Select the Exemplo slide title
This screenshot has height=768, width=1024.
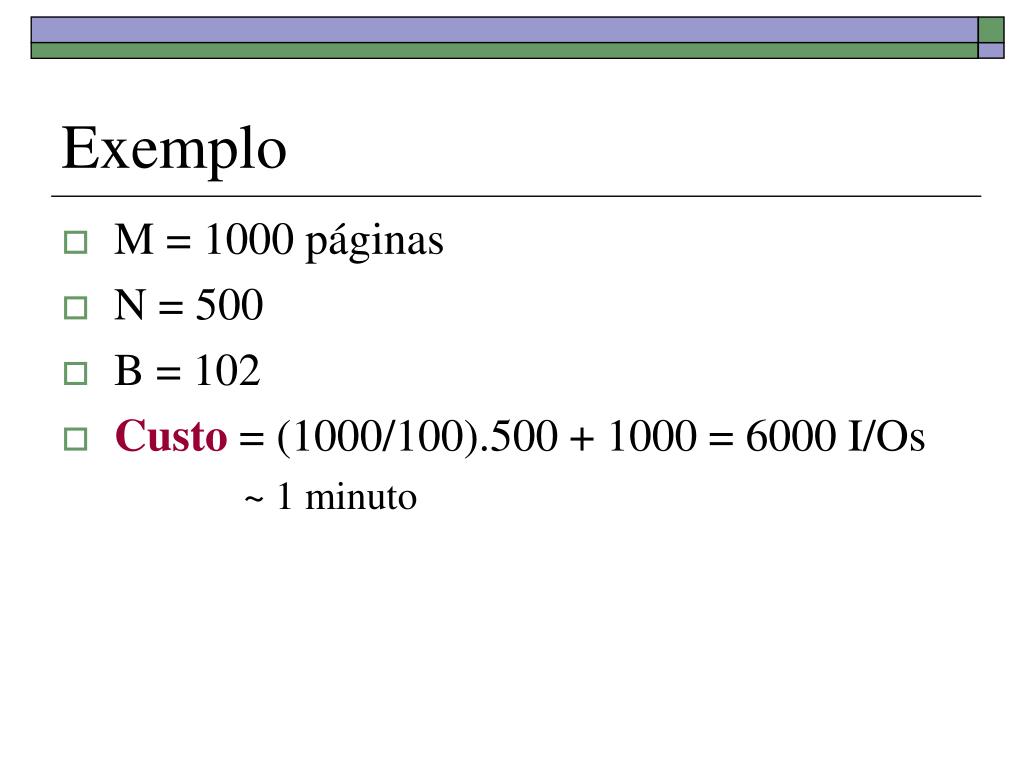[x=174, y=150]
